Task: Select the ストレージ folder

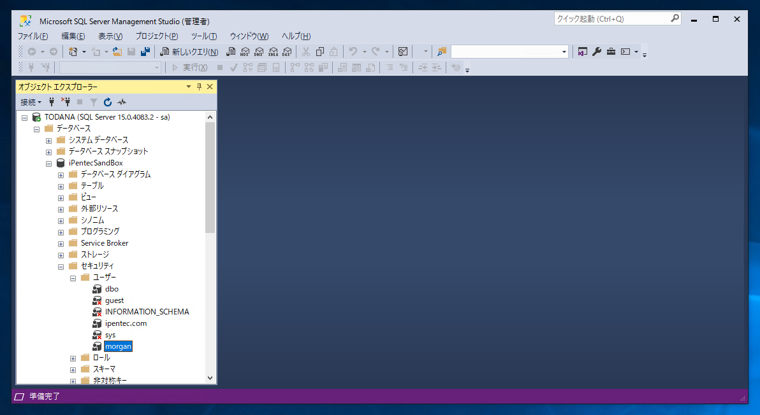Action: coord(95,255)
